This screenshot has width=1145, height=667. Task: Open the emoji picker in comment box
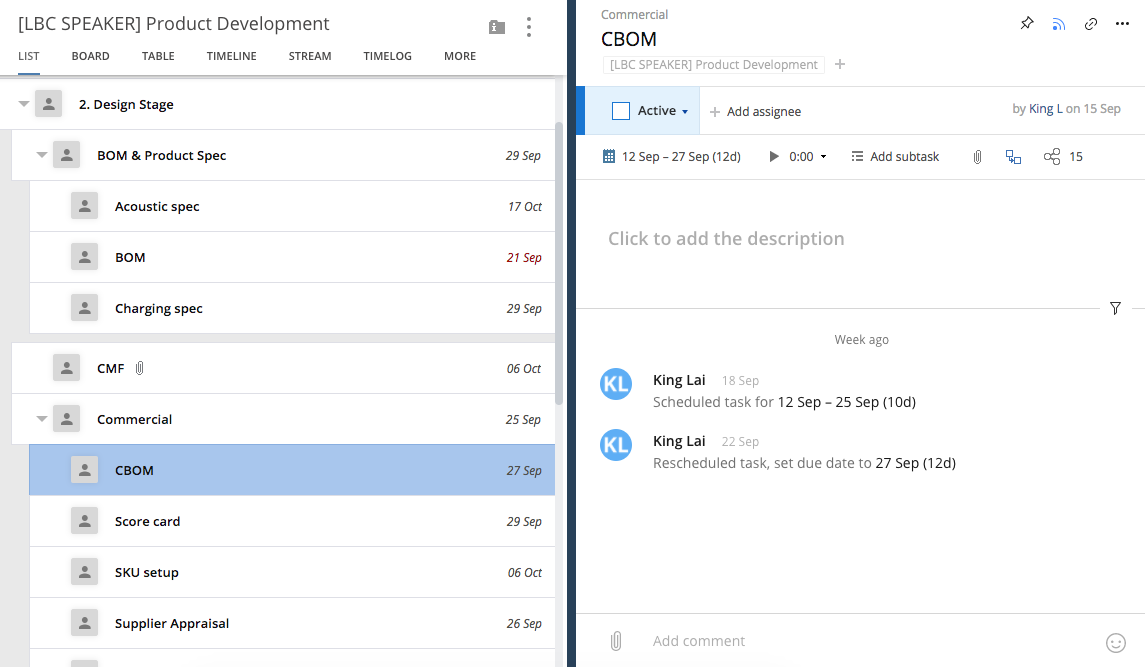tap(1116, 642)
